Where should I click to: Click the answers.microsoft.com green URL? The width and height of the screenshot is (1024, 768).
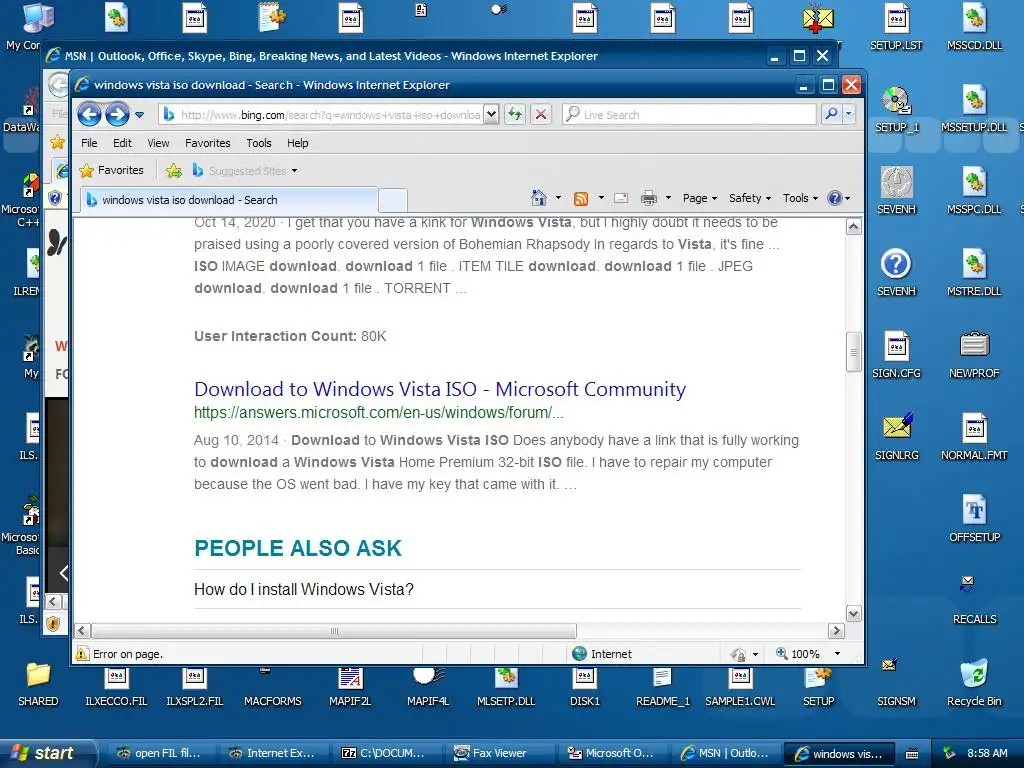coord(379,413)
